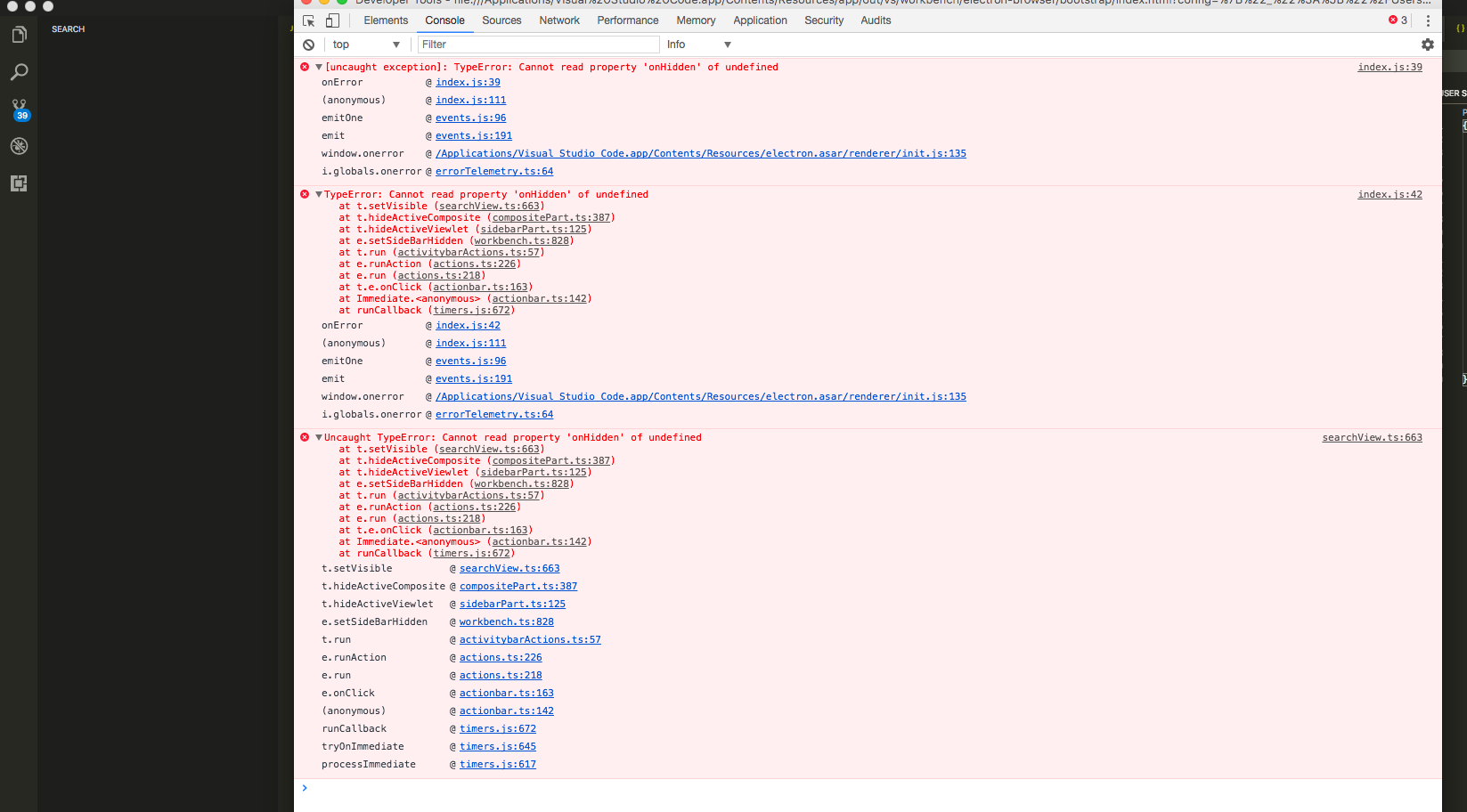1467x812 pixels.
Task: Switch to the Network tab
Action: click(x=558, y=20)
